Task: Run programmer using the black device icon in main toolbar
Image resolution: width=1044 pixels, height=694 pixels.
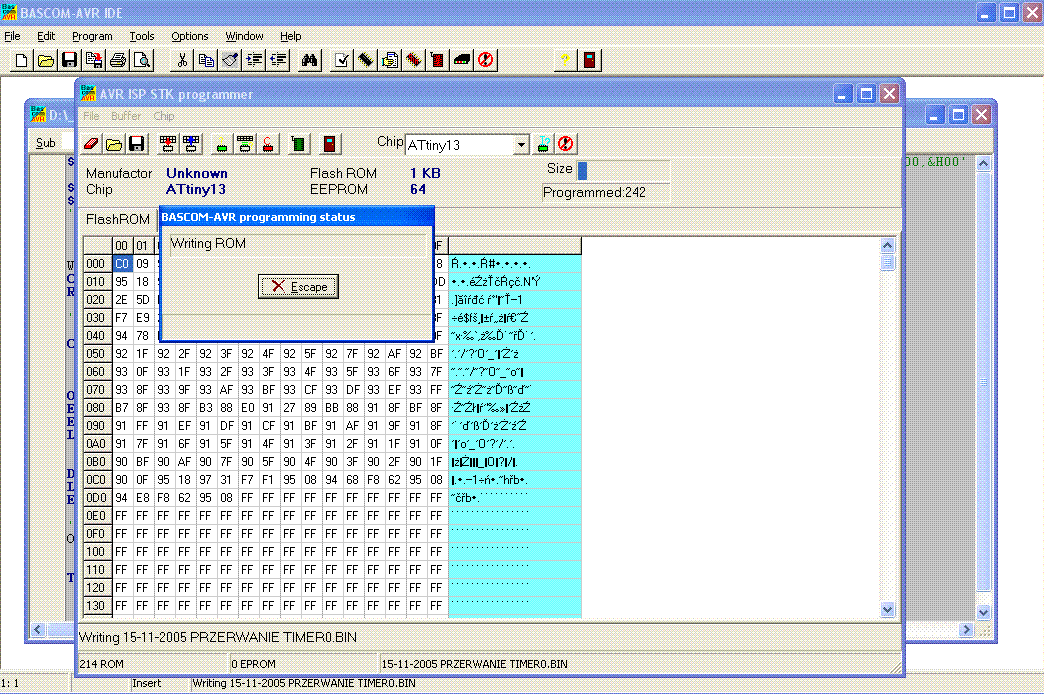Action: click(461, 61)
